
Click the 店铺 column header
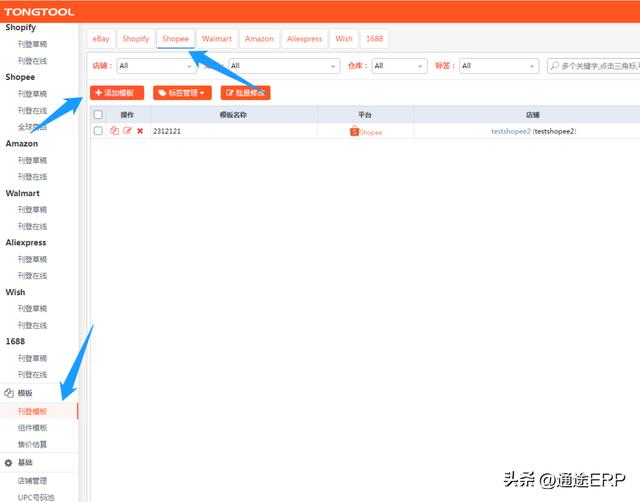533,115
